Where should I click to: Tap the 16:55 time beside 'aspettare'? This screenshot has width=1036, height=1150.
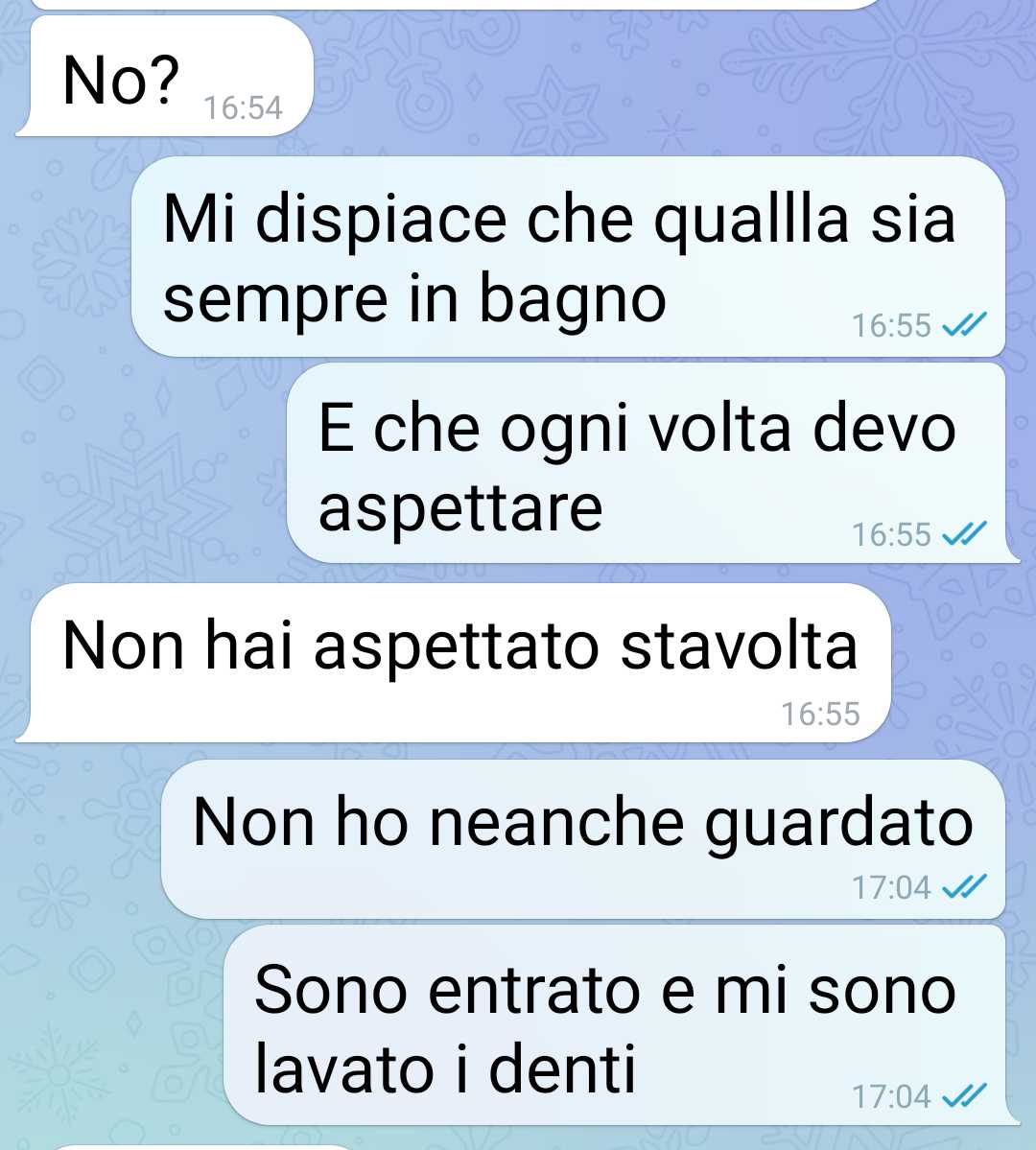[891, 534]
